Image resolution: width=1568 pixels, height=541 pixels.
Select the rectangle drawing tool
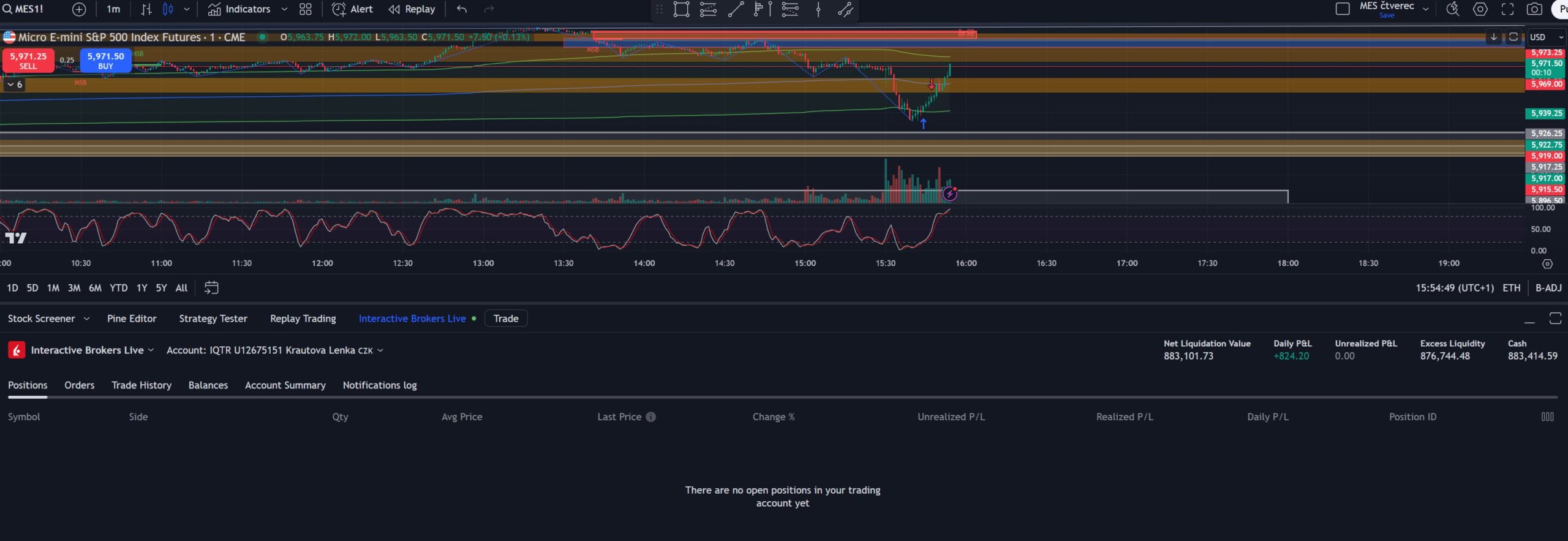tap(681, 9)
